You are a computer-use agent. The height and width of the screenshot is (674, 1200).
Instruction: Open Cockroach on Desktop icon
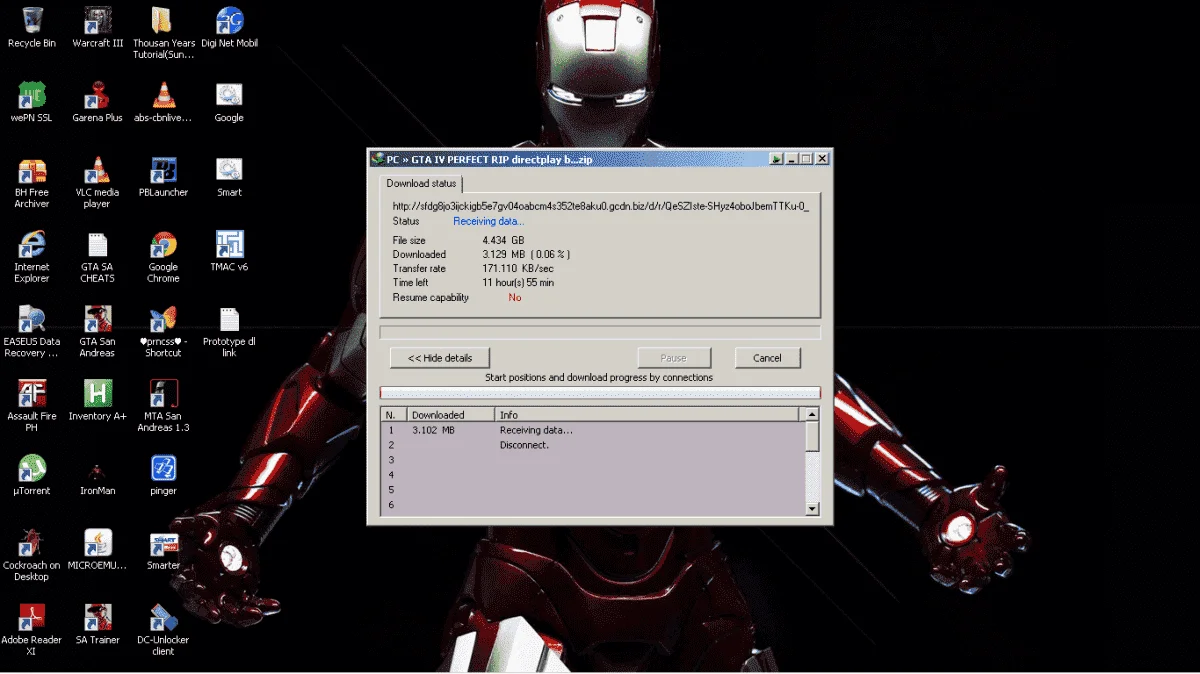pyautogui.click(x=32, y=554)
